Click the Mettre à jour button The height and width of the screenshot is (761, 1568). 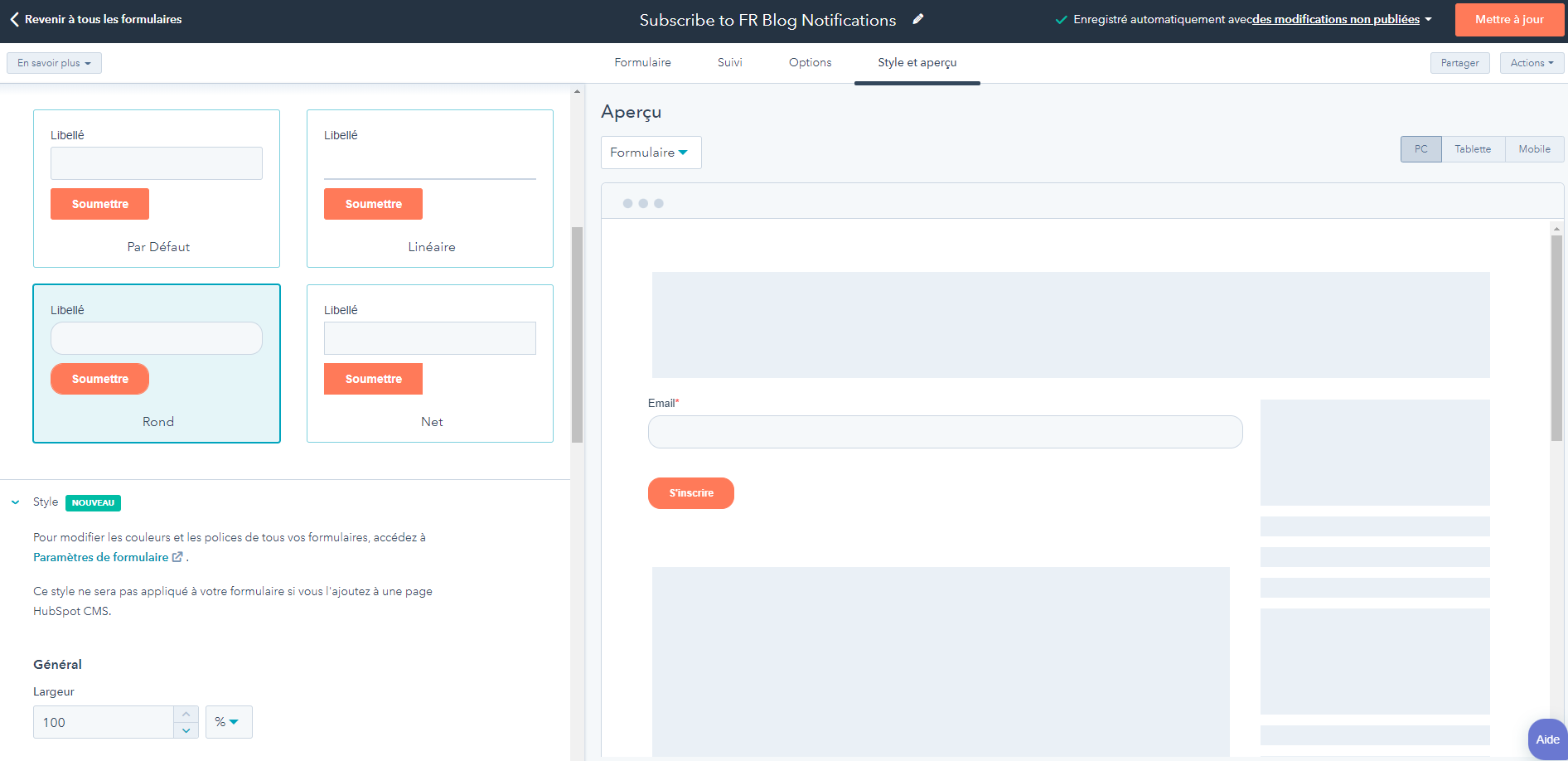pos(1508,20)
